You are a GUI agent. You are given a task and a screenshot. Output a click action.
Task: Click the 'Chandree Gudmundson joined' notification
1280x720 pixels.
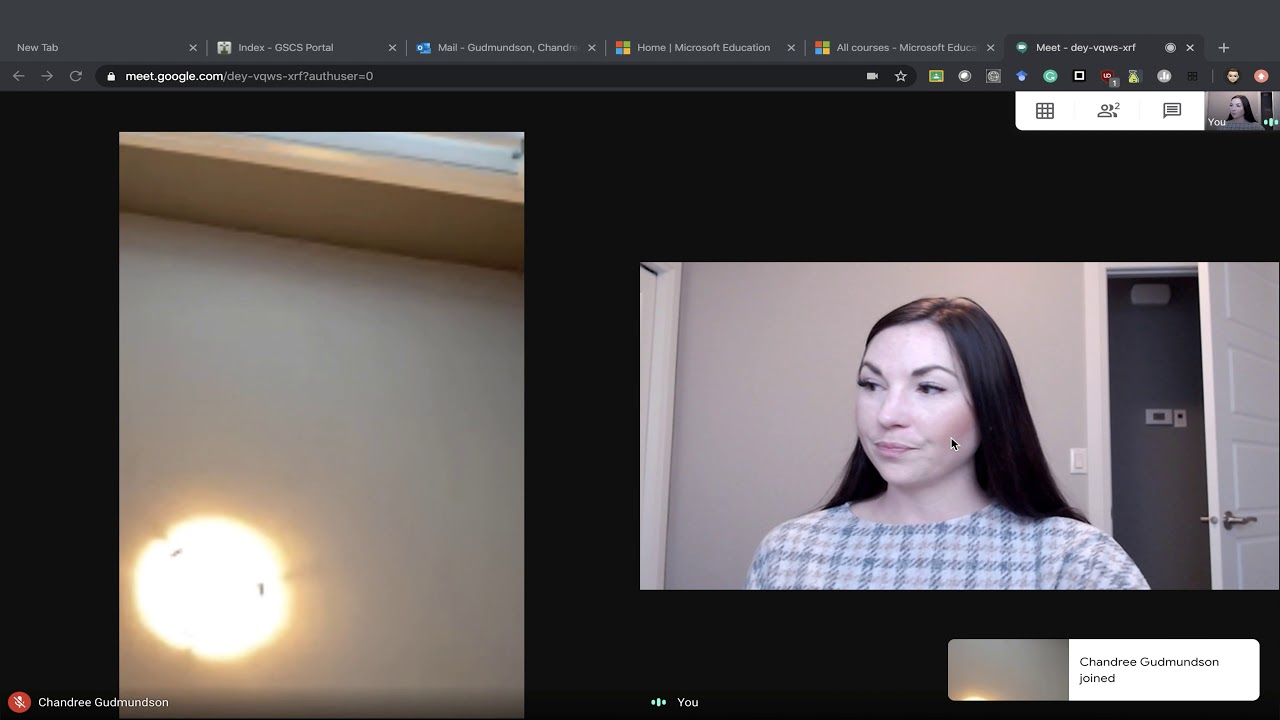tap(1103, 670)
